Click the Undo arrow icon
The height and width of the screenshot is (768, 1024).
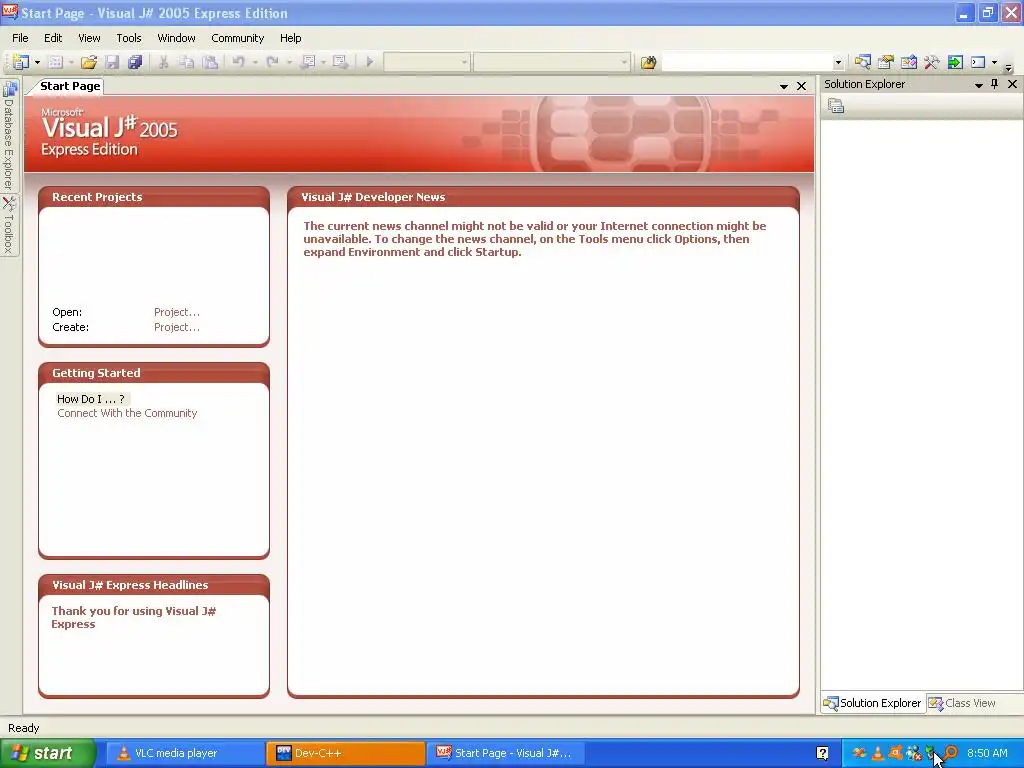pyautogui.click(x=238, y=62)
